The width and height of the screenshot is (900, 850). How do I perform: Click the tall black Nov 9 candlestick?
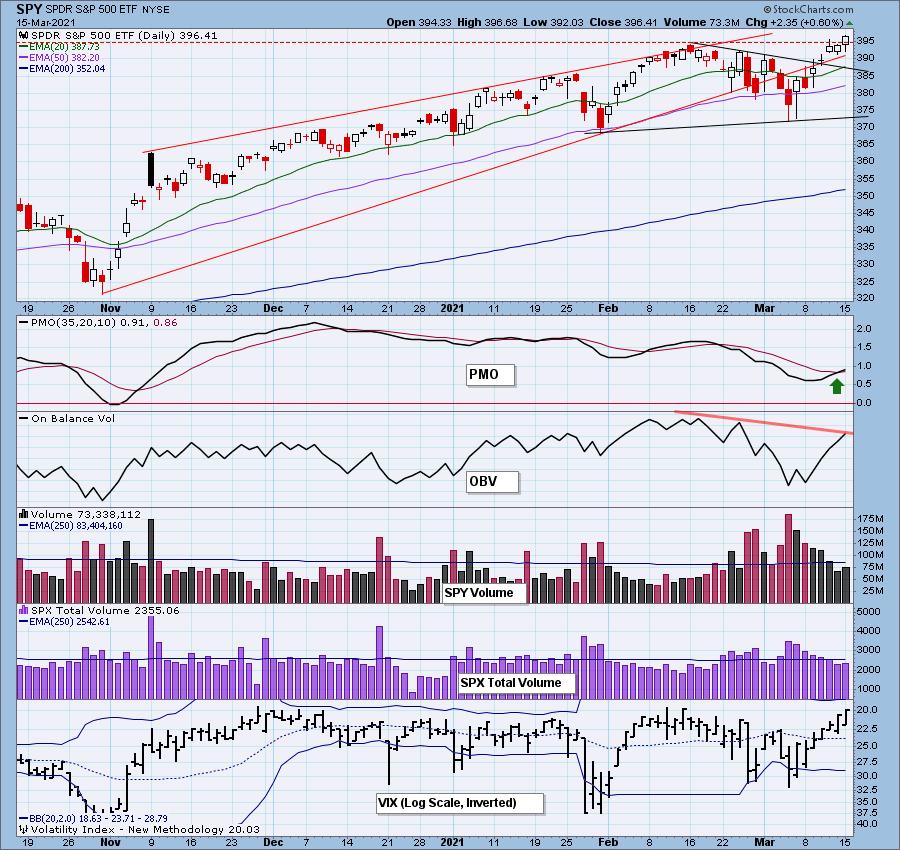[x=152, y=170]
